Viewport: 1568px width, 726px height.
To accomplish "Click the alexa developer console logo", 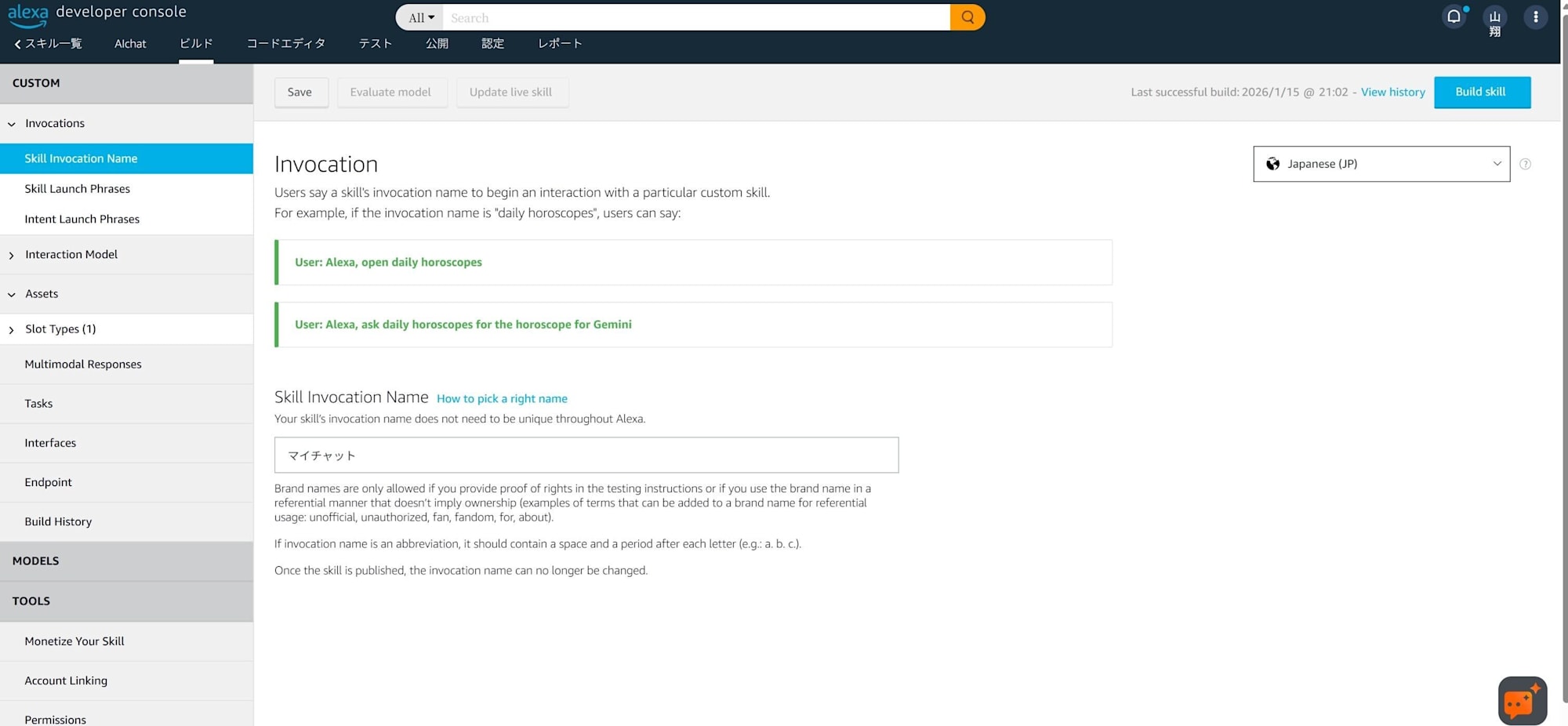I will (x=97, y=13).
